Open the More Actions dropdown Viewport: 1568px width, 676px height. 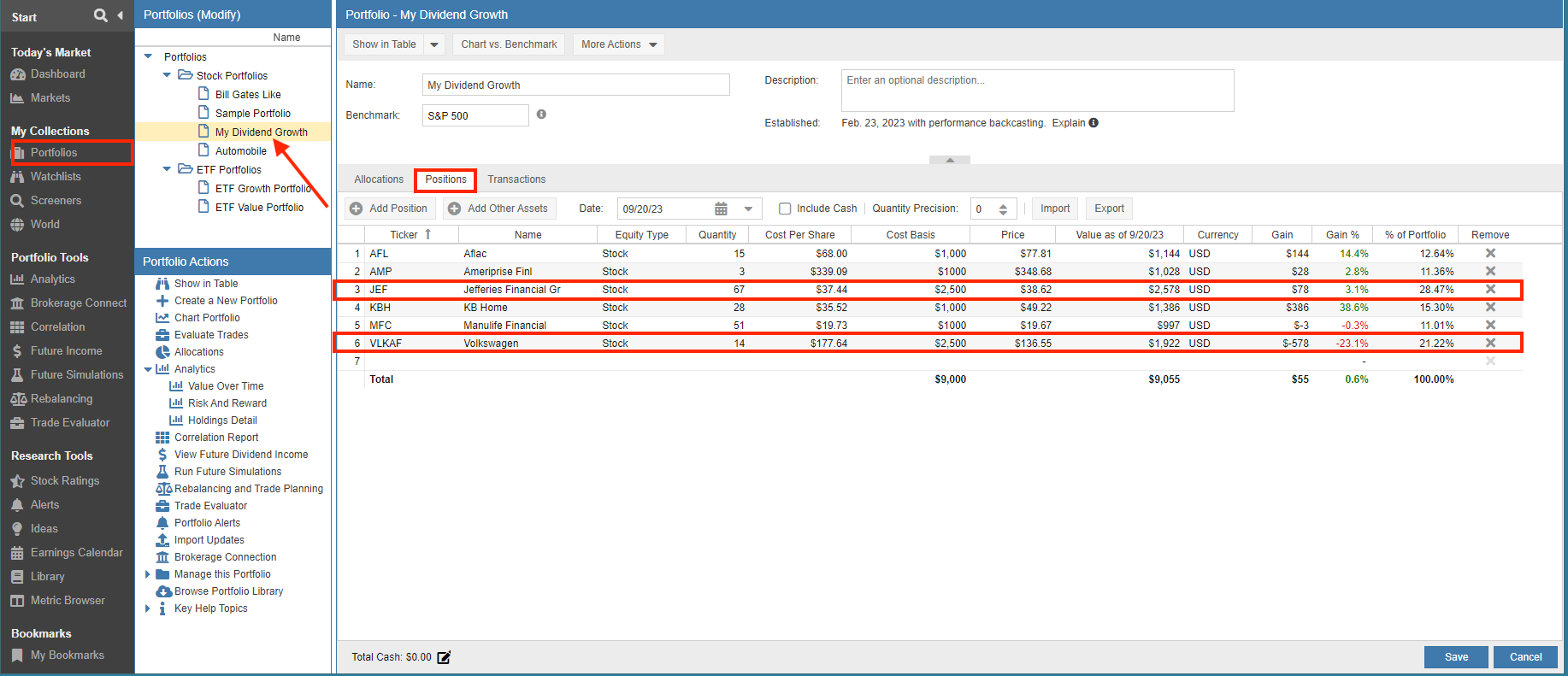tap(619, 44)
